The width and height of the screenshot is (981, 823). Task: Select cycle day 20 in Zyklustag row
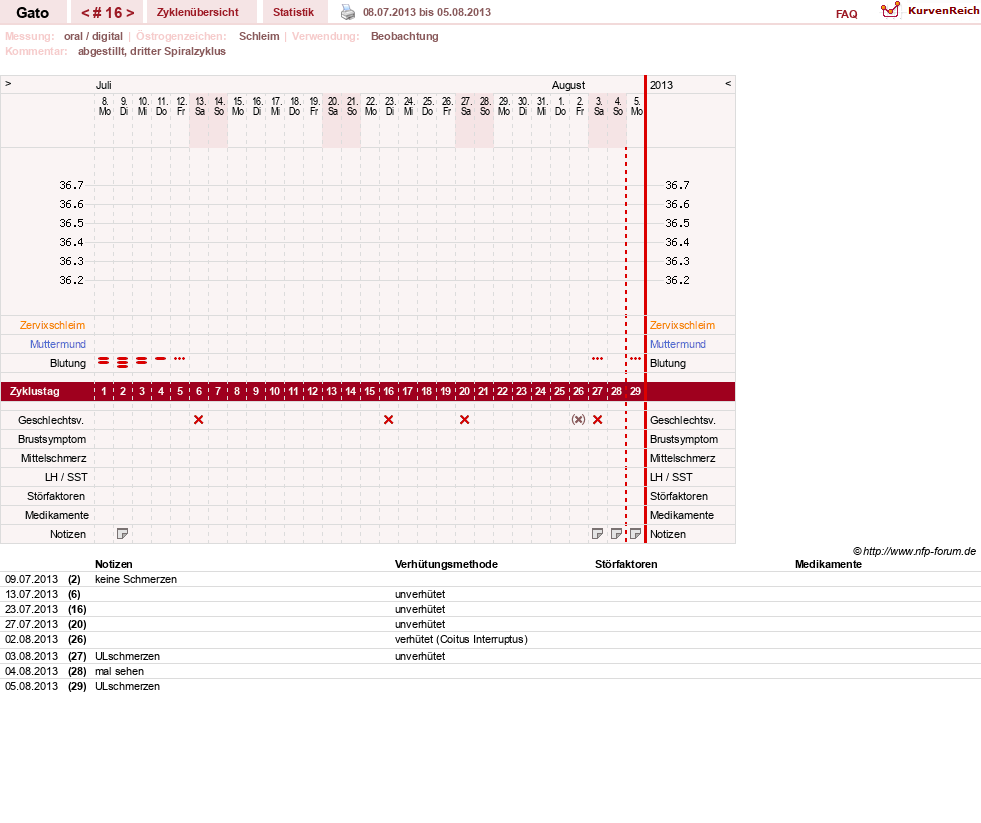[x=464, y=391]
